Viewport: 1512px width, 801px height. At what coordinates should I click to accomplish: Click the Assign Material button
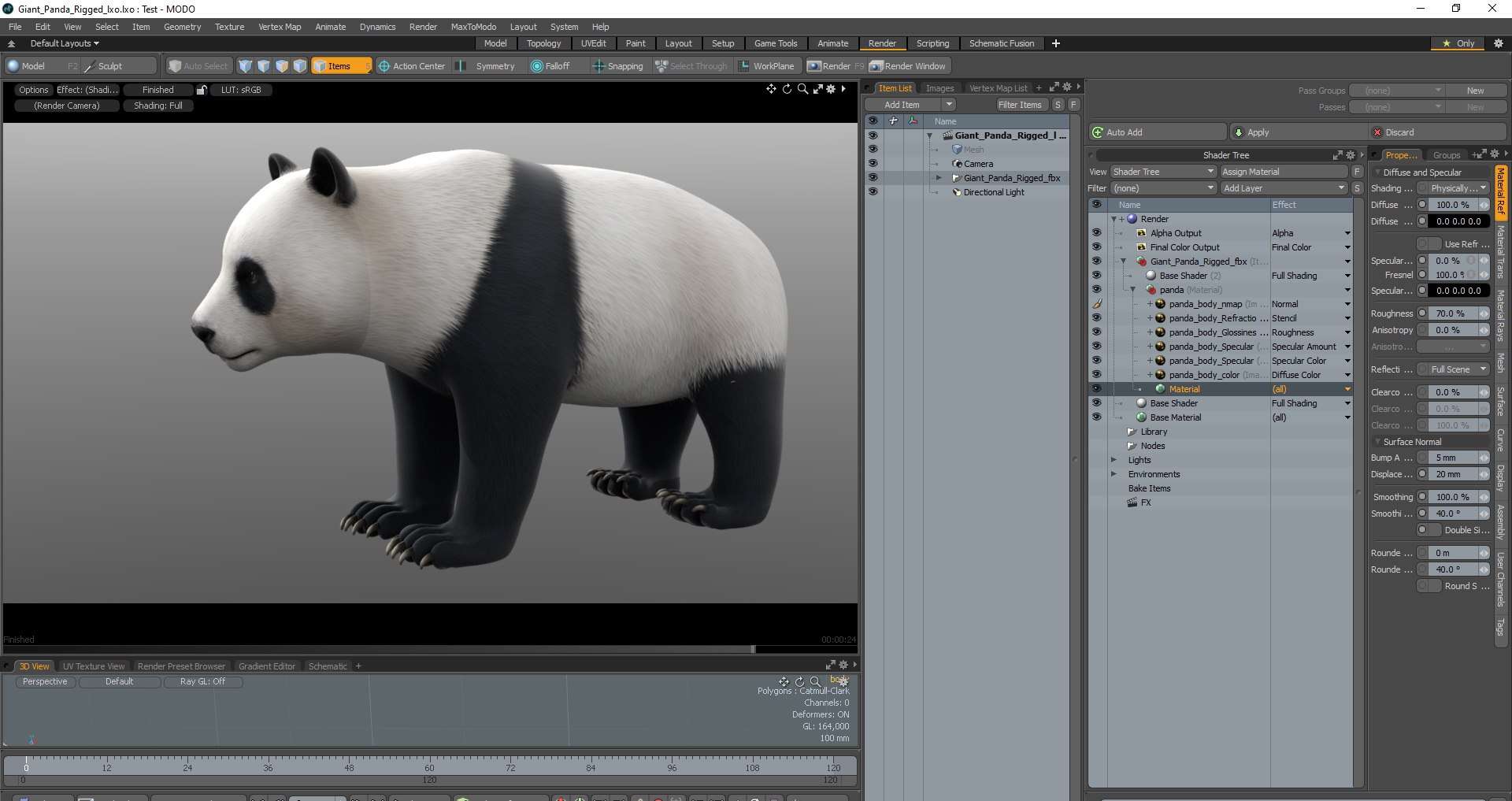[1284, 172]
